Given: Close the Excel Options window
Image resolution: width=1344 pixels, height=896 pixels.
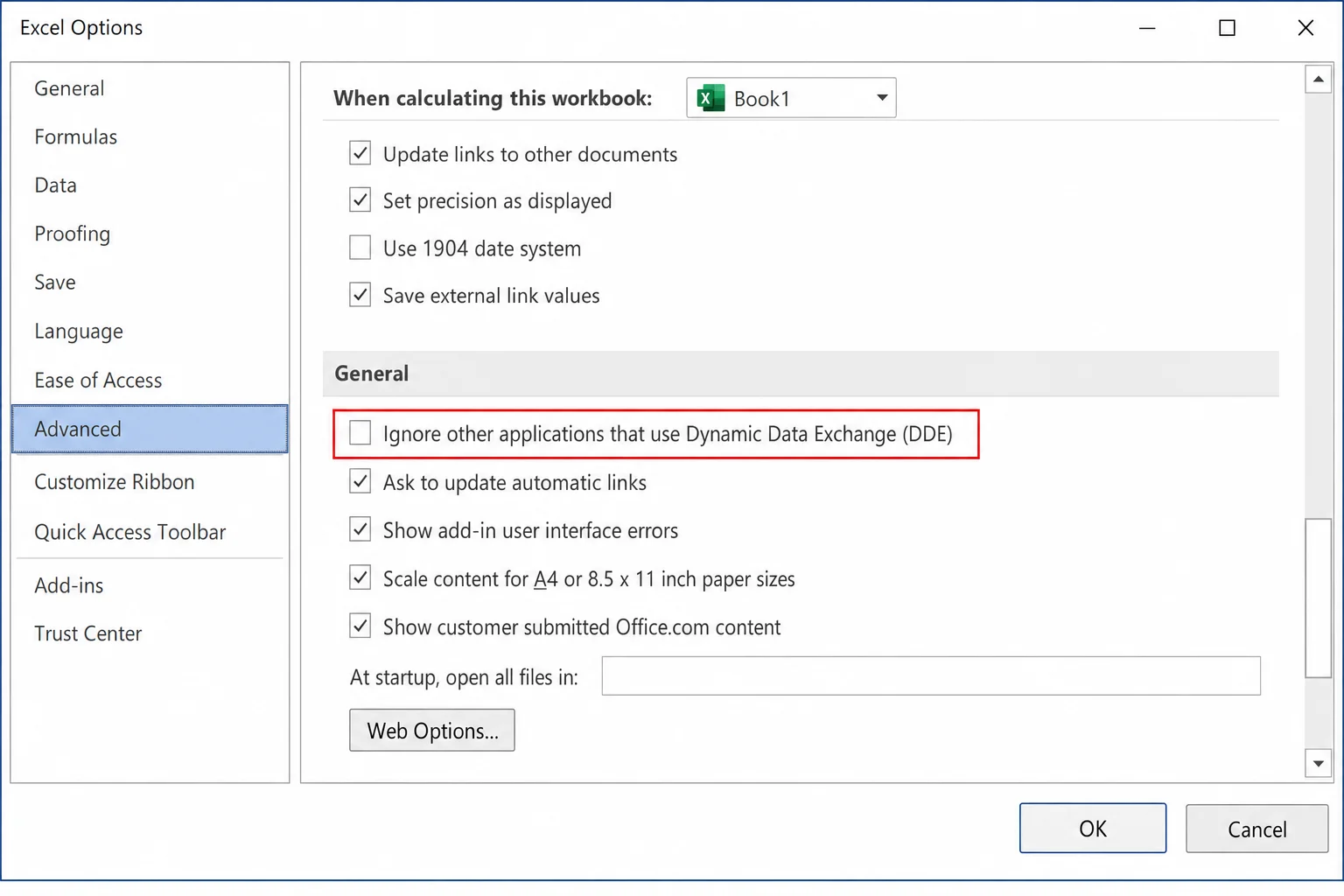Looking at the screenshot, I should [1305, 28].
